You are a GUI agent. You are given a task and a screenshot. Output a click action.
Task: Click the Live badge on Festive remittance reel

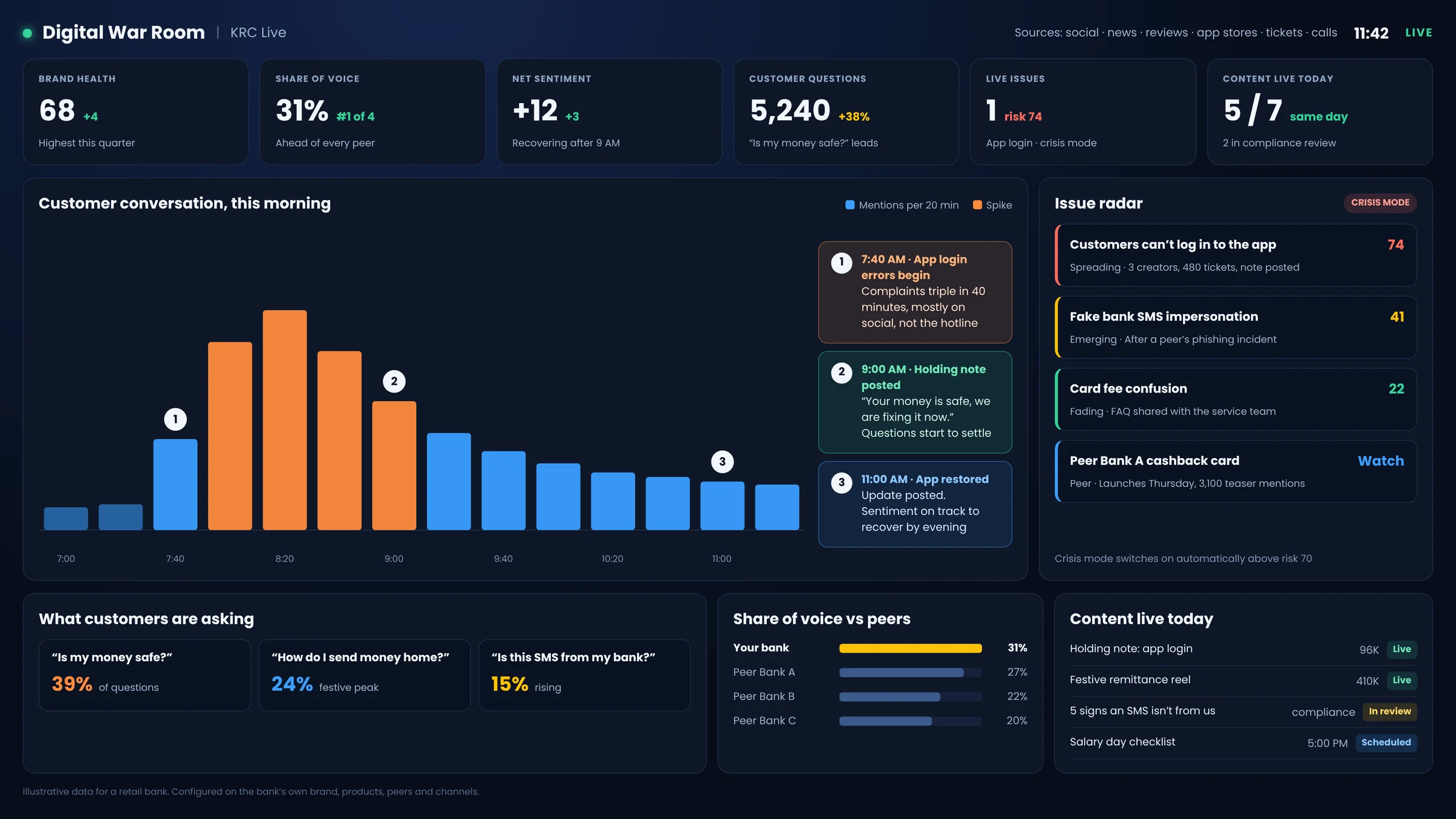point(1401,680)
